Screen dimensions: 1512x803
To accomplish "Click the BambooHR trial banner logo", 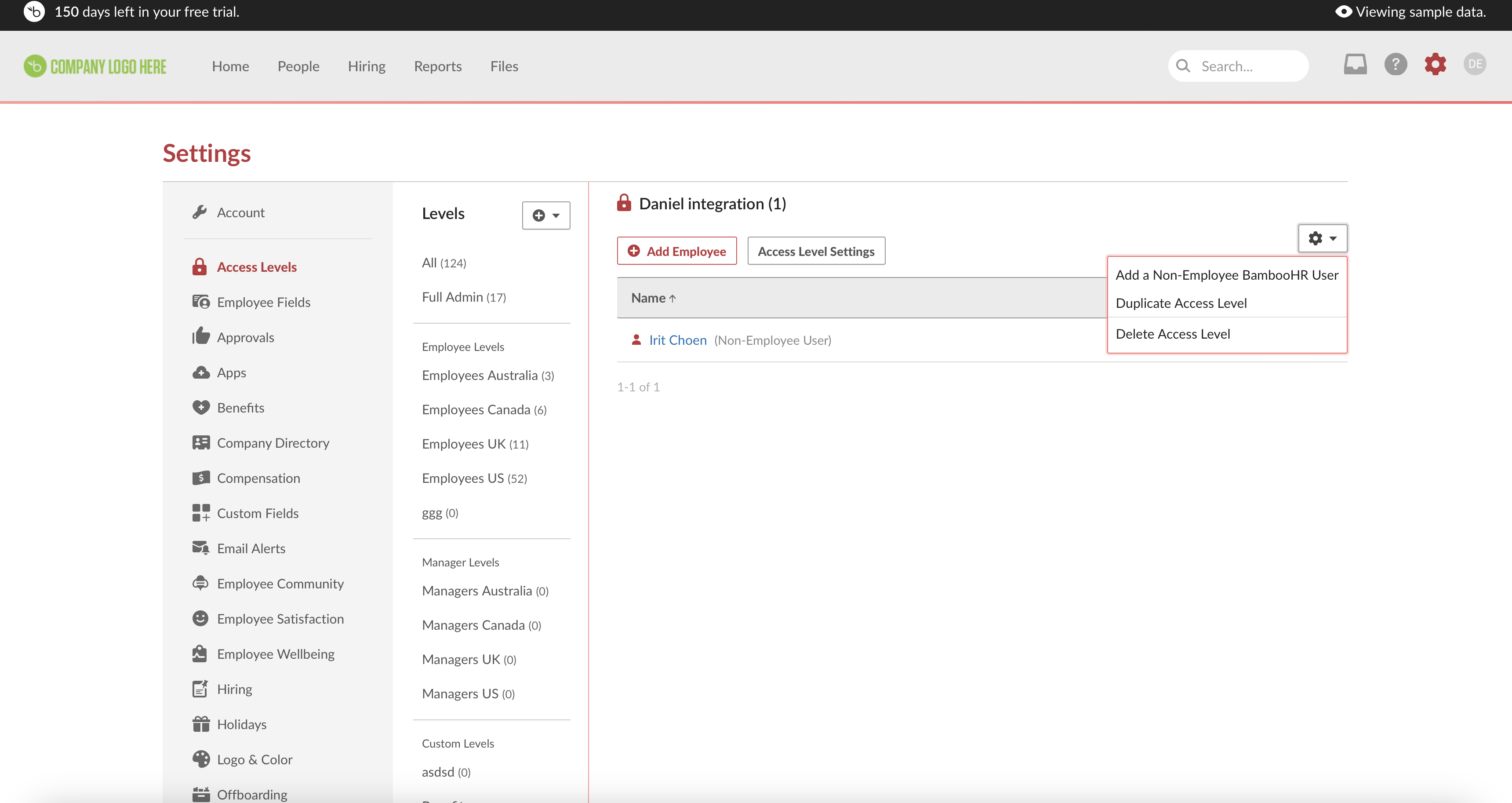I will (34, 12).
